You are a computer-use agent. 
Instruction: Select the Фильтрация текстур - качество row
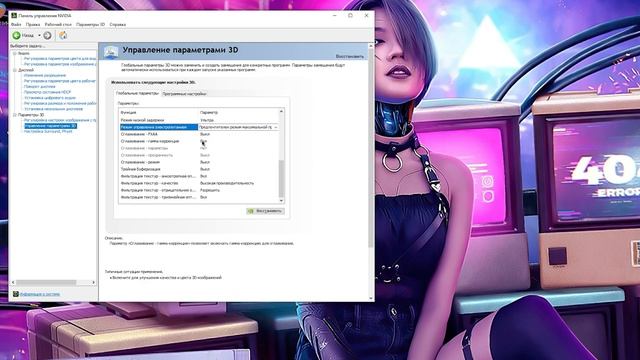click(x=199, y=183)
